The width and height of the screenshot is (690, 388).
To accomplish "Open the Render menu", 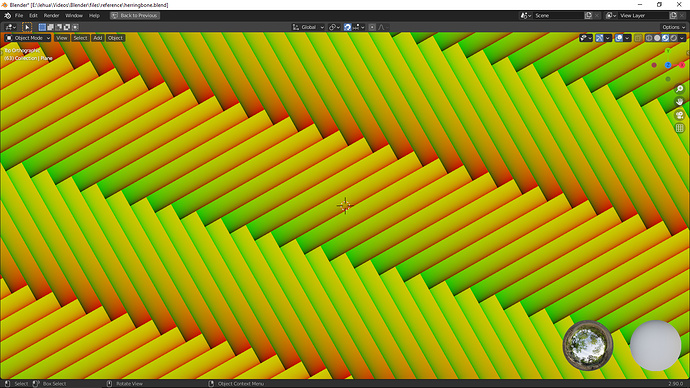I will tap(51, 15).
